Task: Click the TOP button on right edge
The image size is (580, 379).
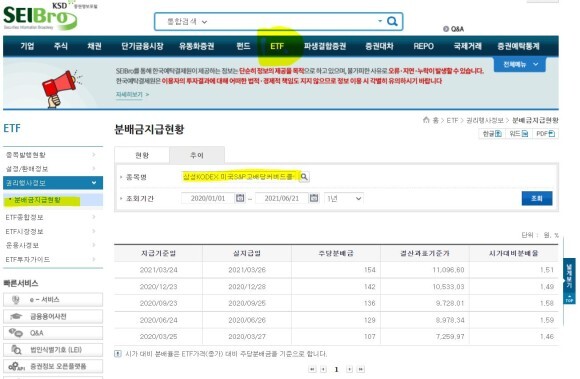Action: [x=569, y=299]
